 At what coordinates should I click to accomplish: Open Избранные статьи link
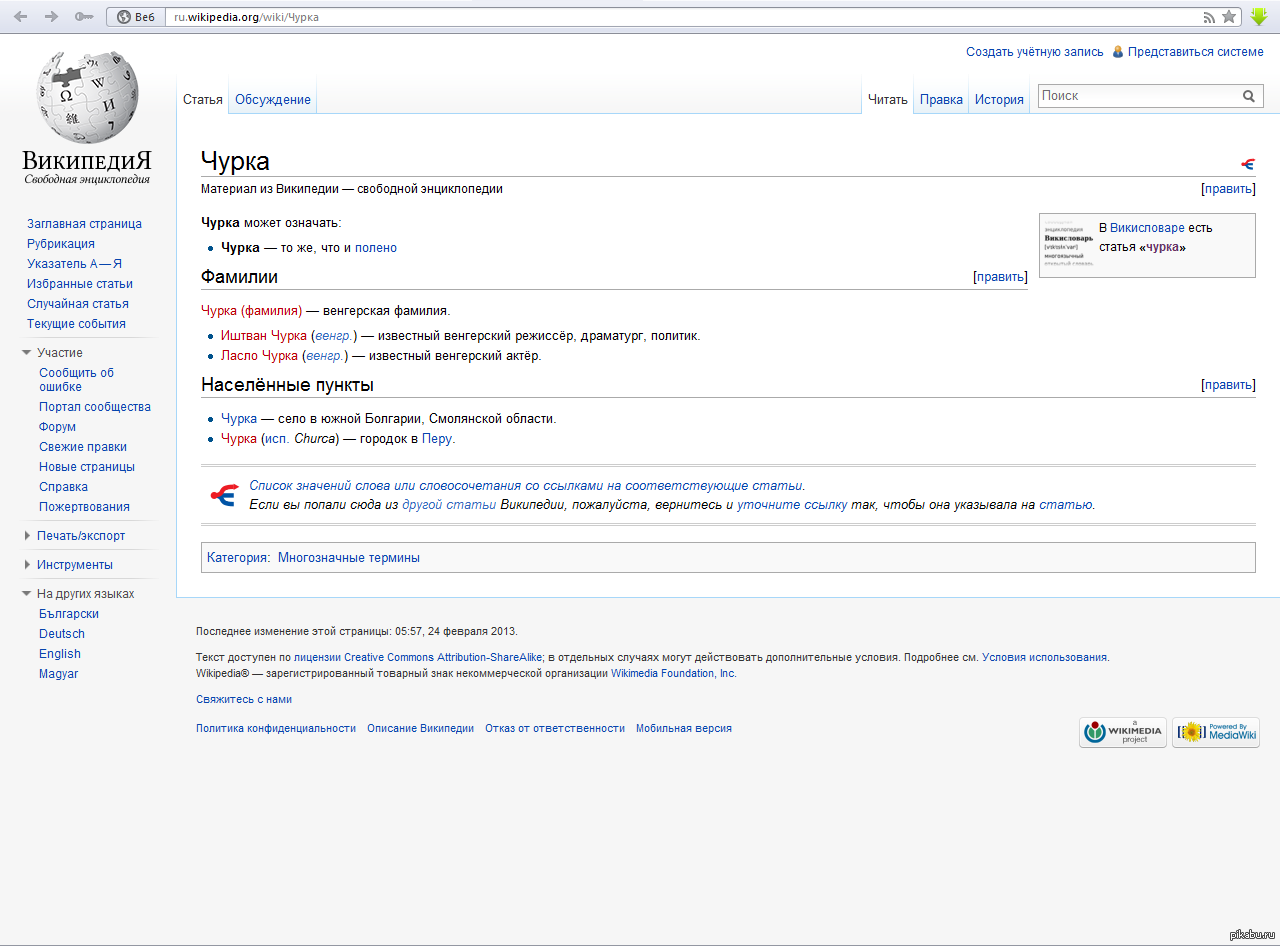(80, 284)
